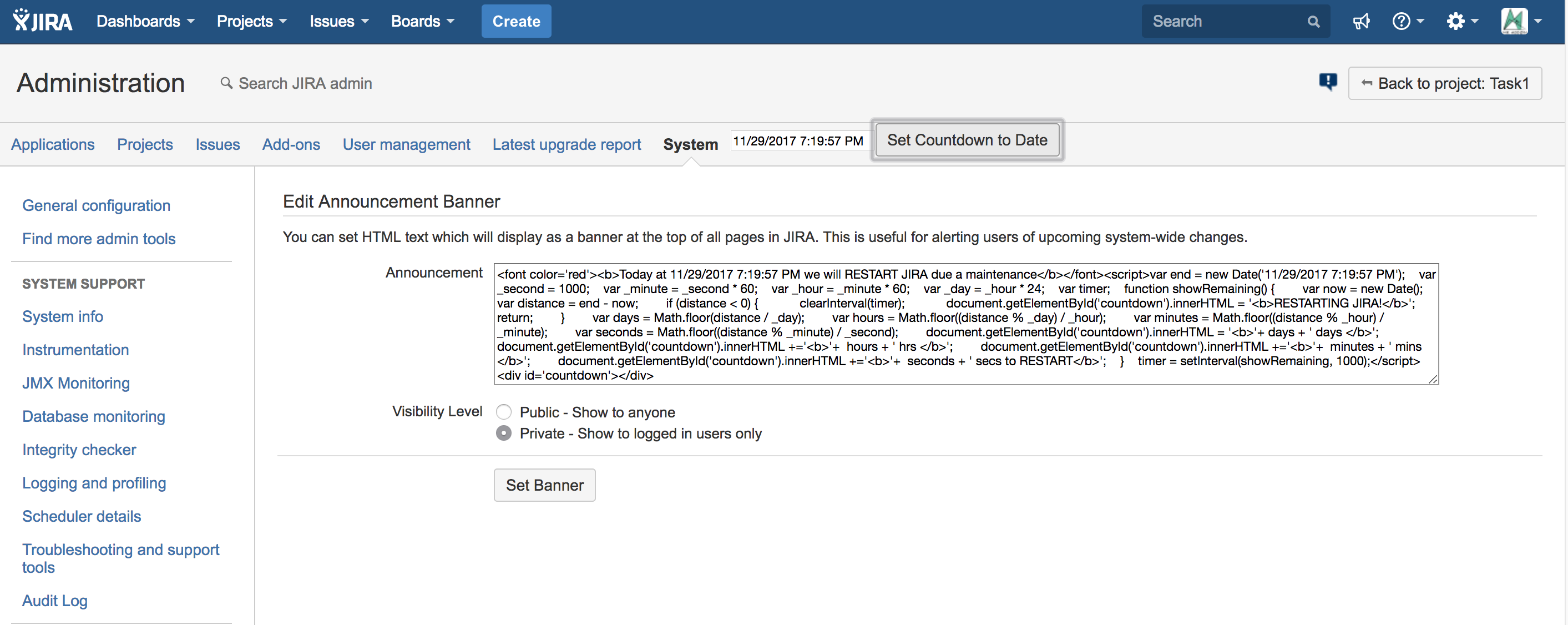
Task: Expand the Projects dropdown in the top bar
Action: point(251,22)
